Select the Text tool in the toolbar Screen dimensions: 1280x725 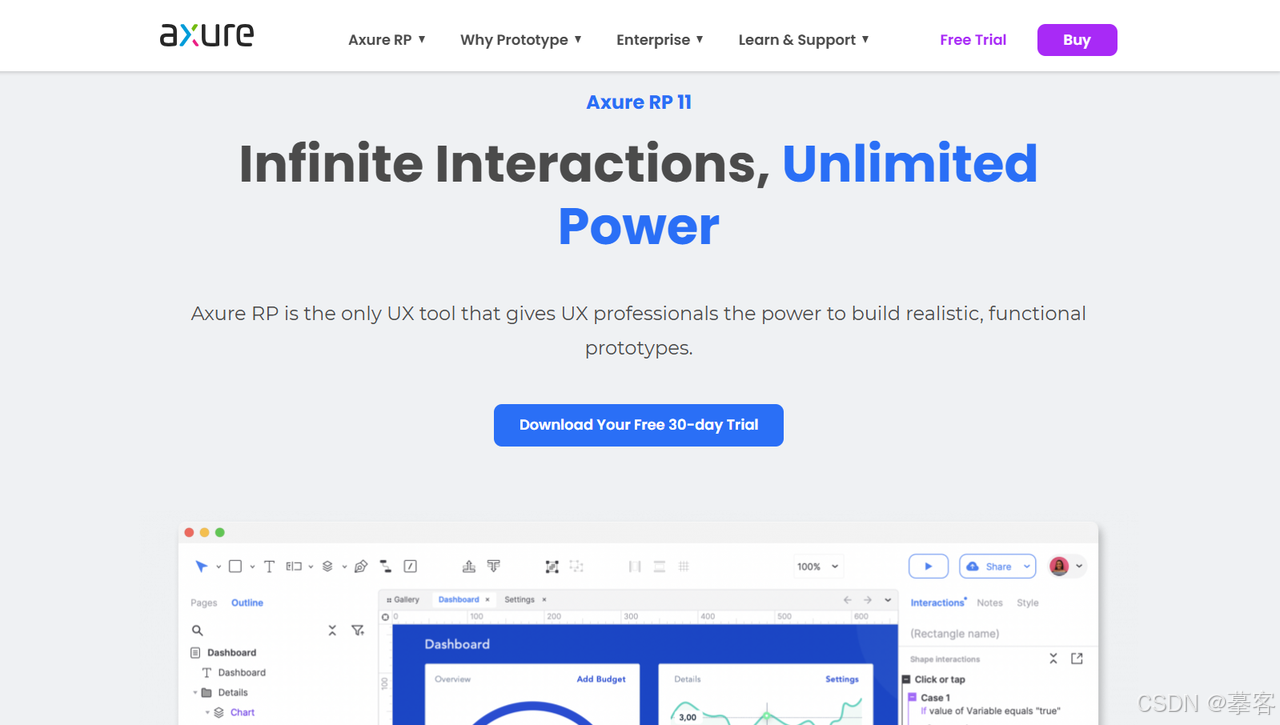[269, 566]
